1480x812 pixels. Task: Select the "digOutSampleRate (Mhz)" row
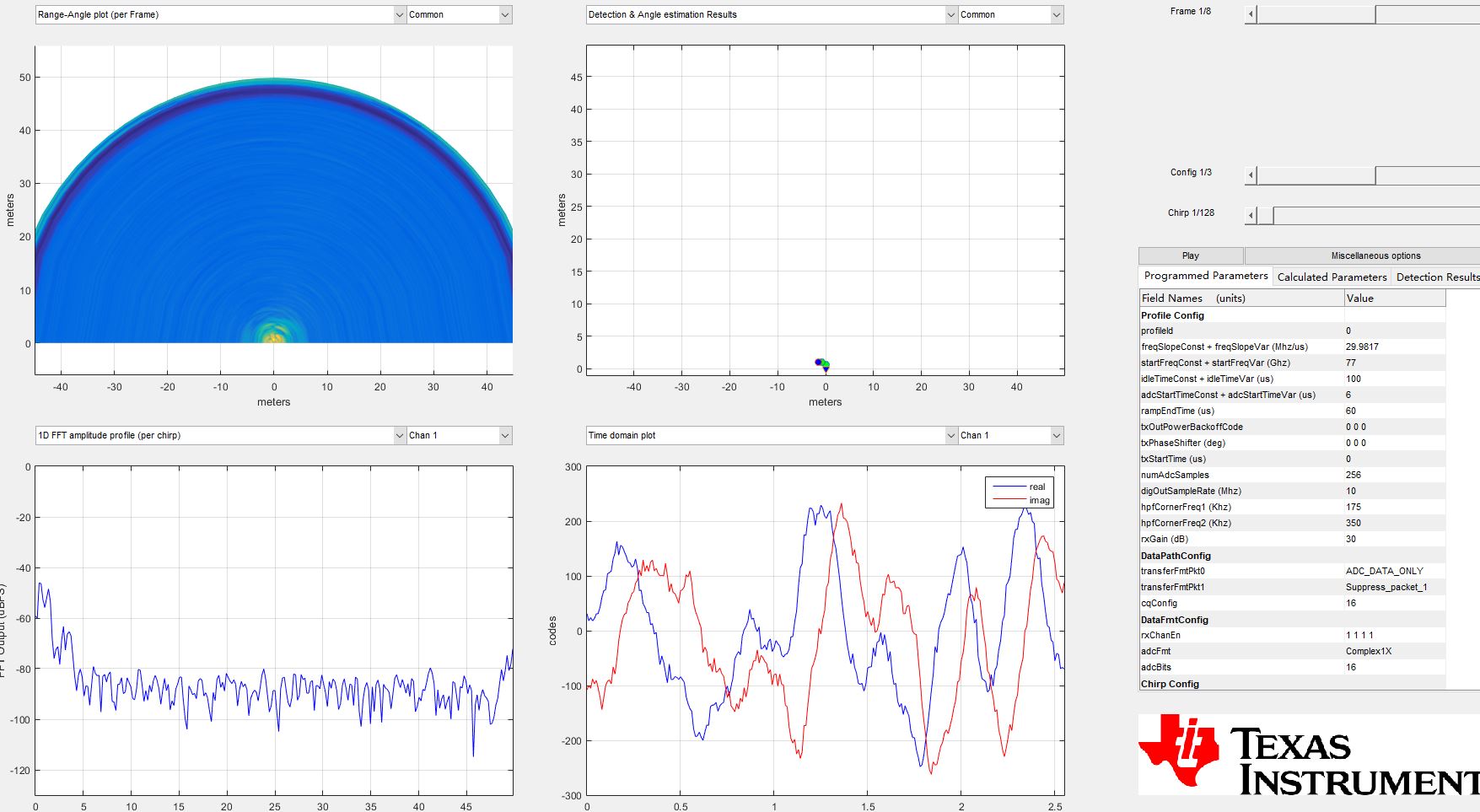(x=1292, y=491)
